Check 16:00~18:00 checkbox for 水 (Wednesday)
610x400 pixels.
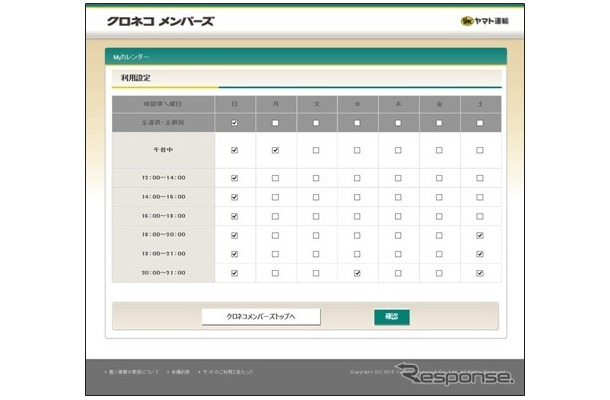coord(357,216)
